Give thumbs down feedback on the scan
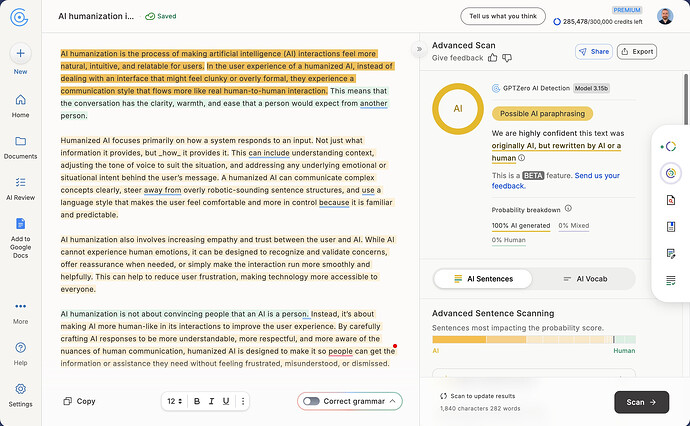The width and height of the screenshot is (690, 426). (x=507, y=58)
